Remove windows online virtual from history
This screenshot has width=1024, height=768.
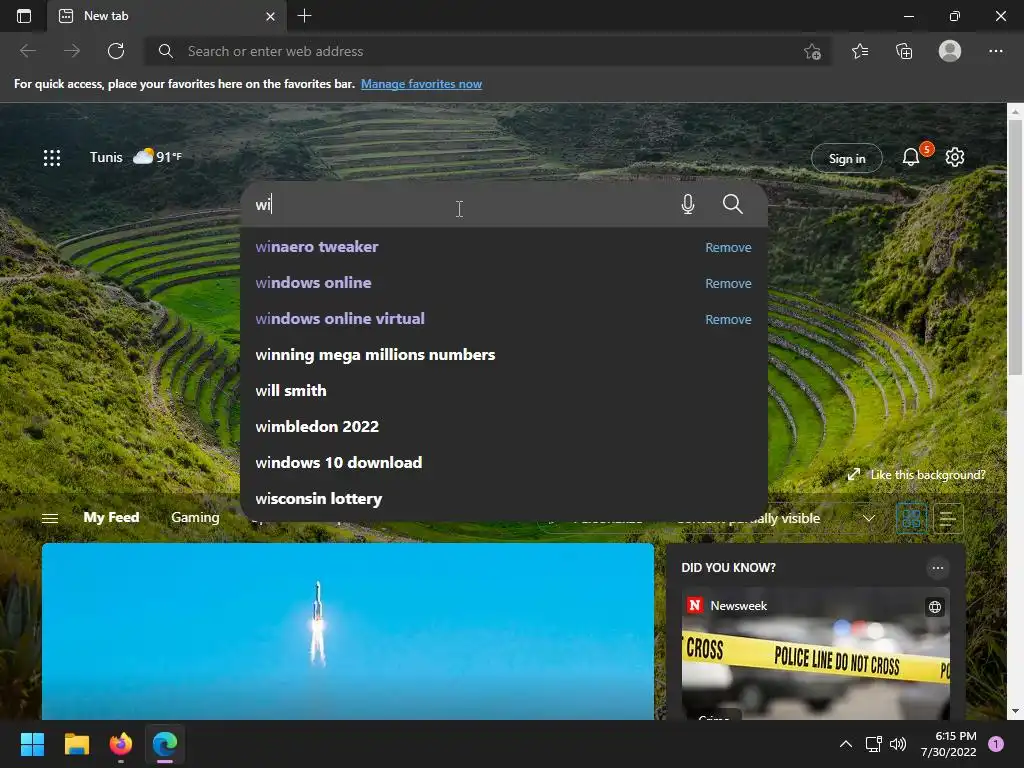point(728,319)
